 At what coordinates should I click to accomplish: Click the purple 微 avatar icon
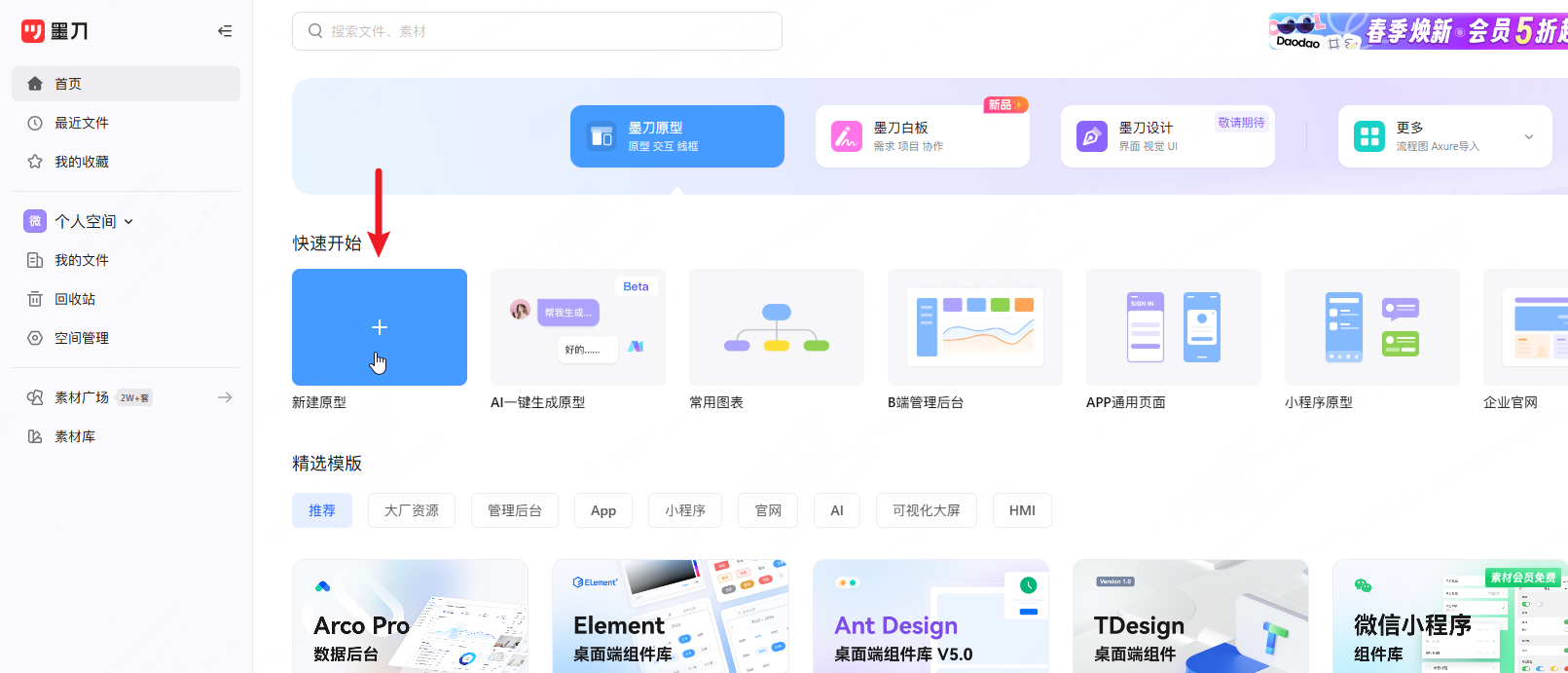click(35, 221)
